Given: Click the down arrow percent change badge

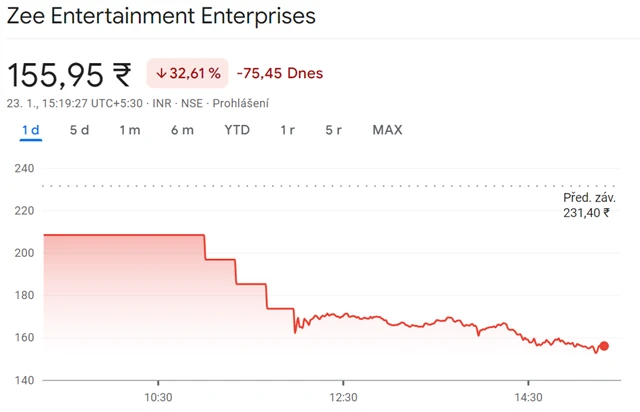Looking at the screenshot, I should point(188,74).
